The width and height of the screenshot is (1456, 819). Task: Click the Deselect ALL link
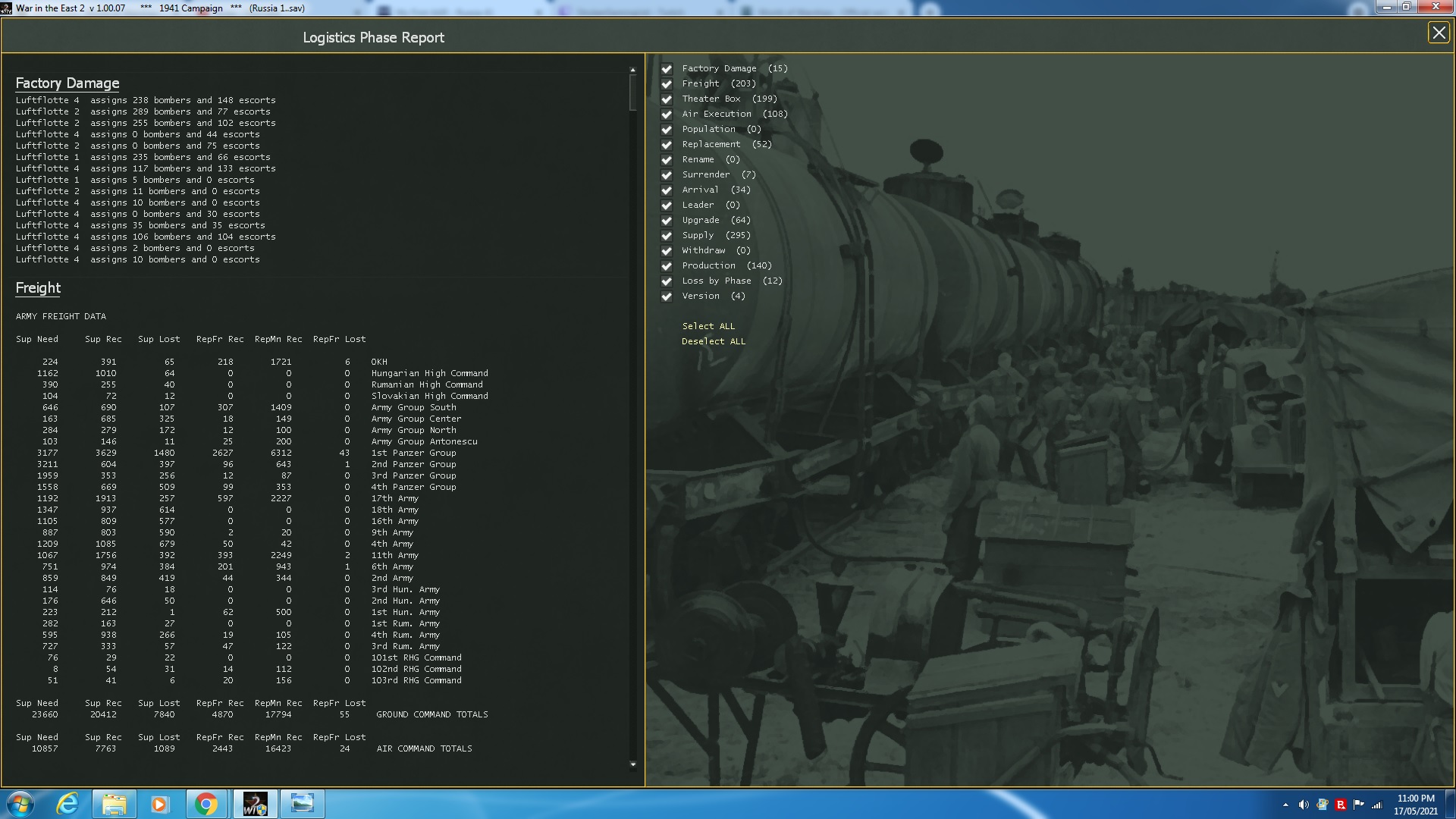(x=713, y=341)
